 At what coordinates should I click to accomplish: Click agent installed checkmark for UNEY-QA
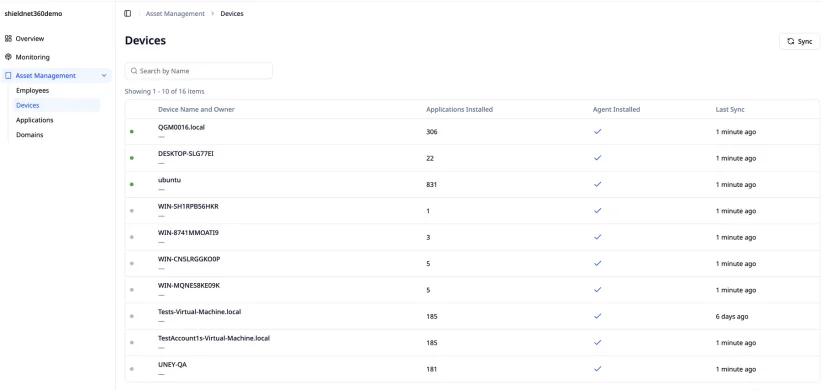[597, 369]
